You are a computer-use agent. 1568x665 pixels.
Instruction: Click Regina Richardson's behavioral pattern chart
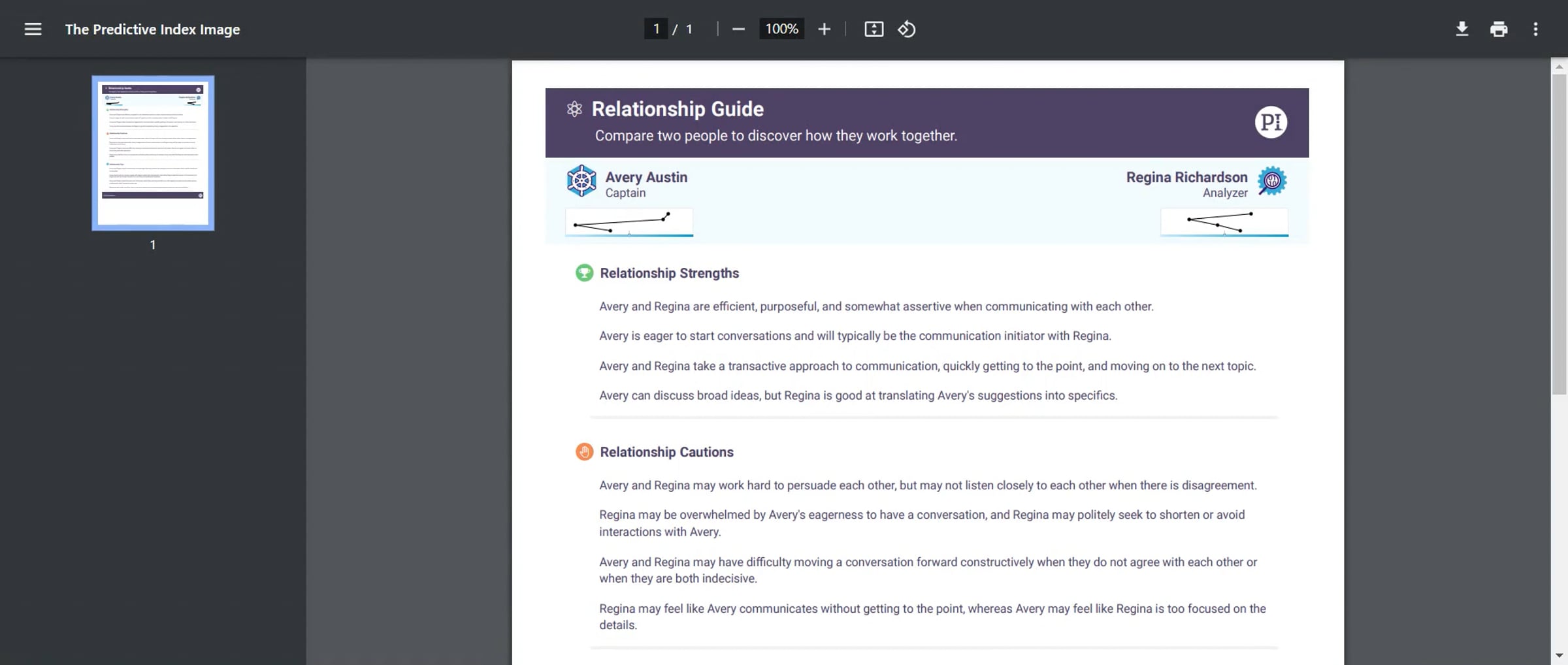1224,223
